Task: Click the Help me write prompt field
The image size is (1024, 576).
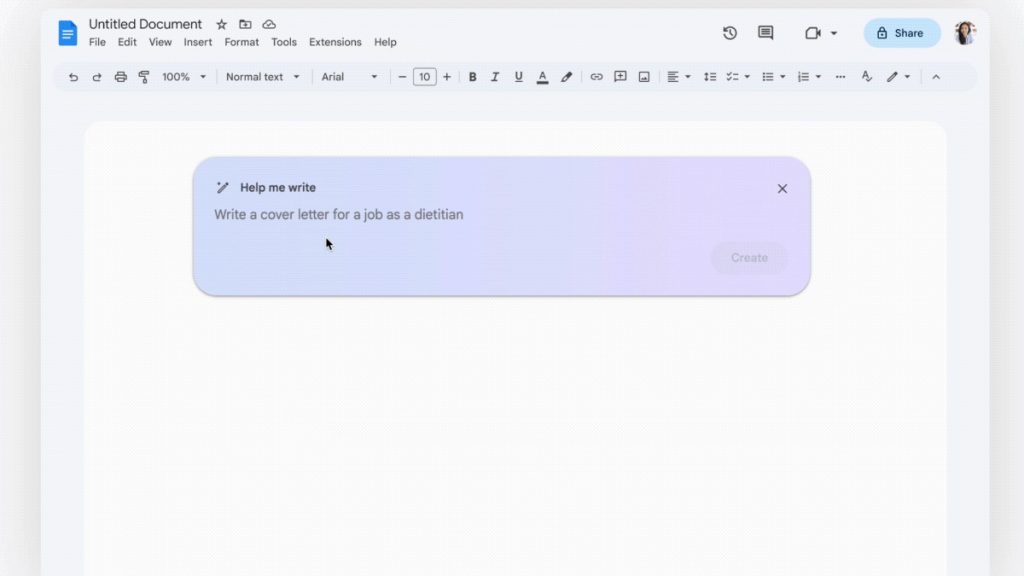Action: coord(450,215)
